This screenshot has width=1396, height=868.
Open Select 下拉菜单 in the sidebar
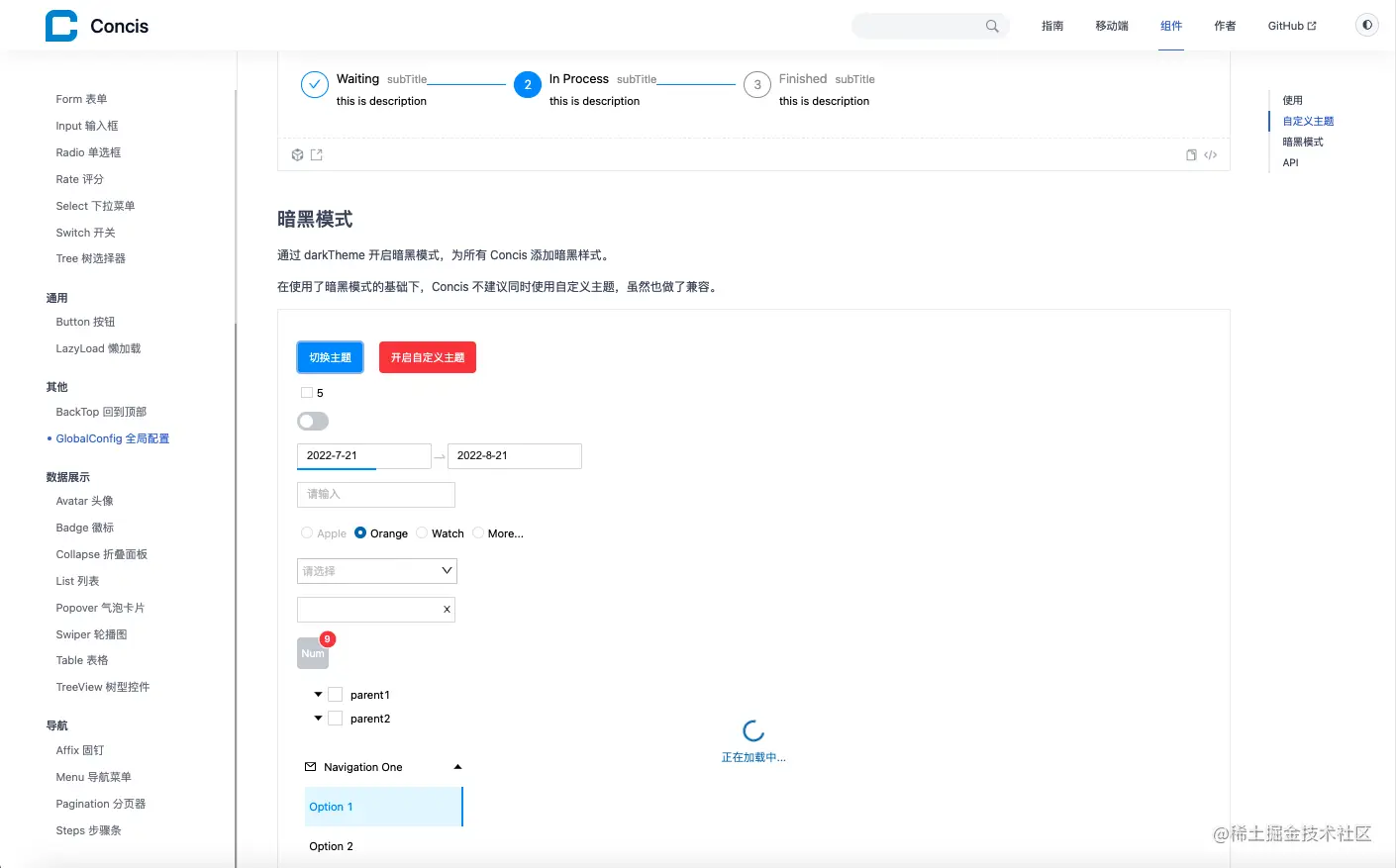tap(95, 206)
